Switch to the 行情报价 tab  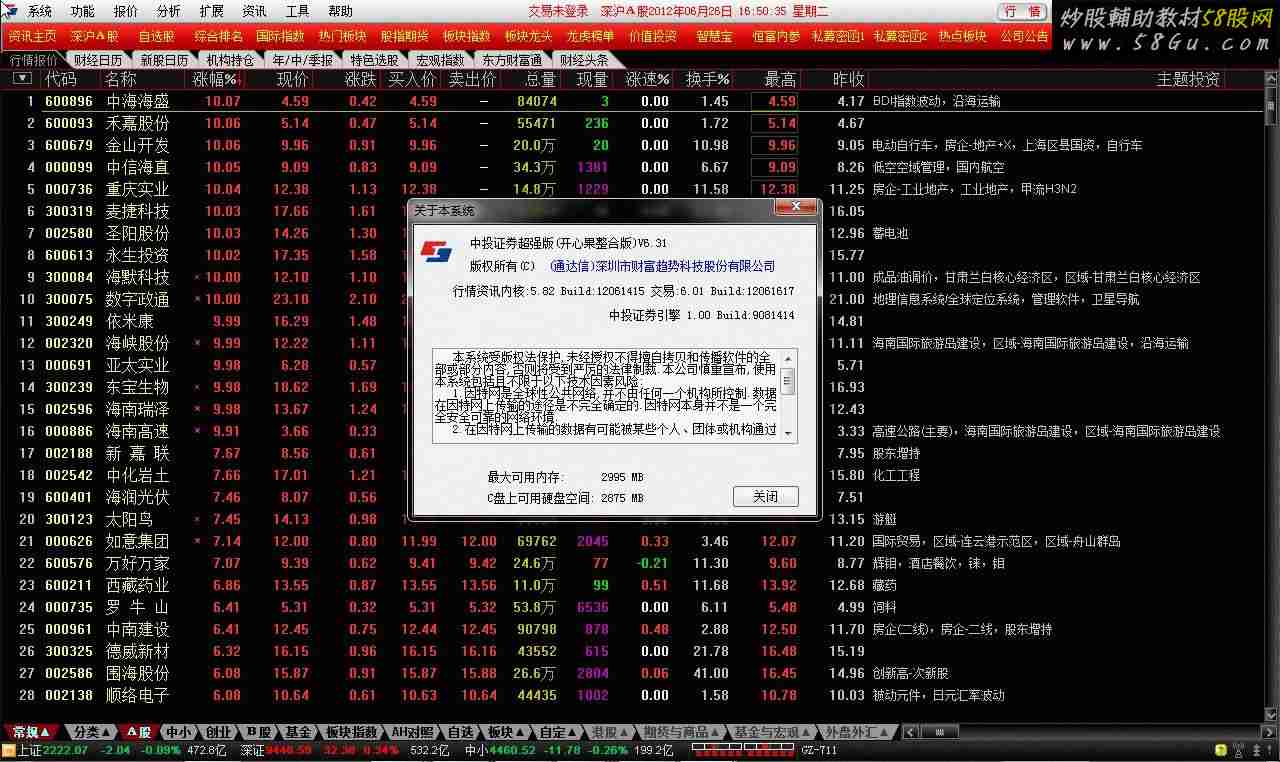(x=34, y=60)
